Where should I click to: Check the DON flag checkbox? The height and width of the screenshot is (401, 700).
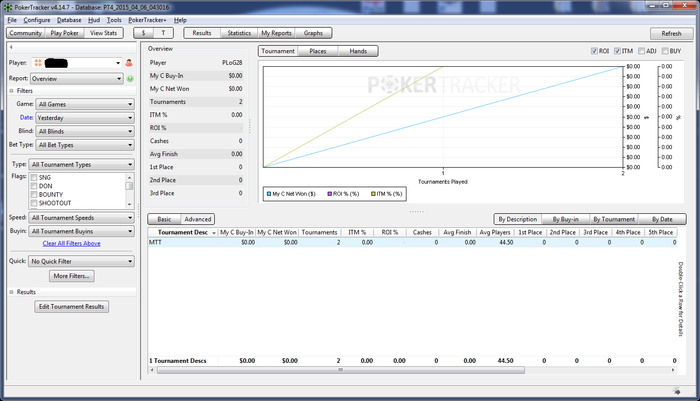pos(34,186)
